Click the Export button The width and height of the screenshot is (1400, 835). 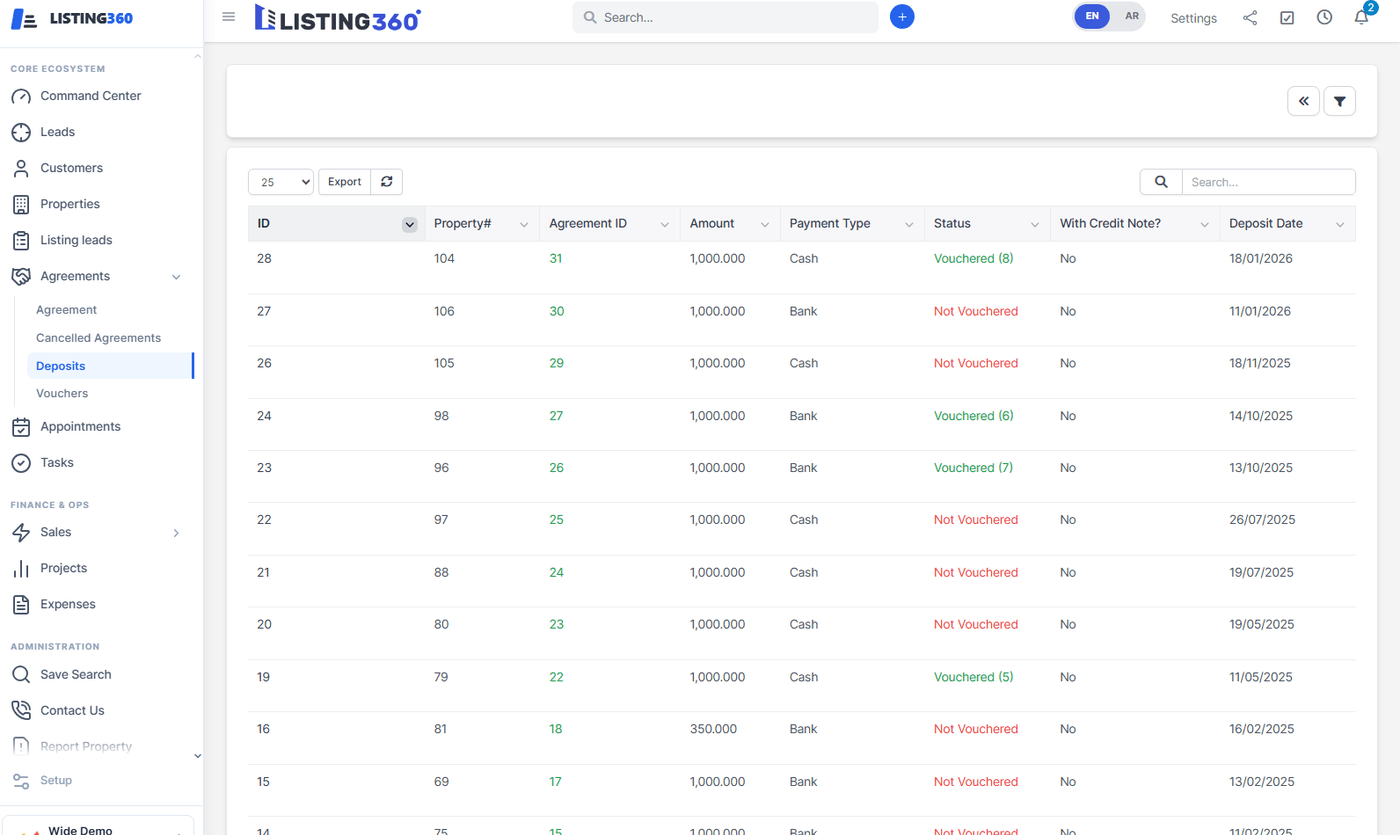(344, 182)
